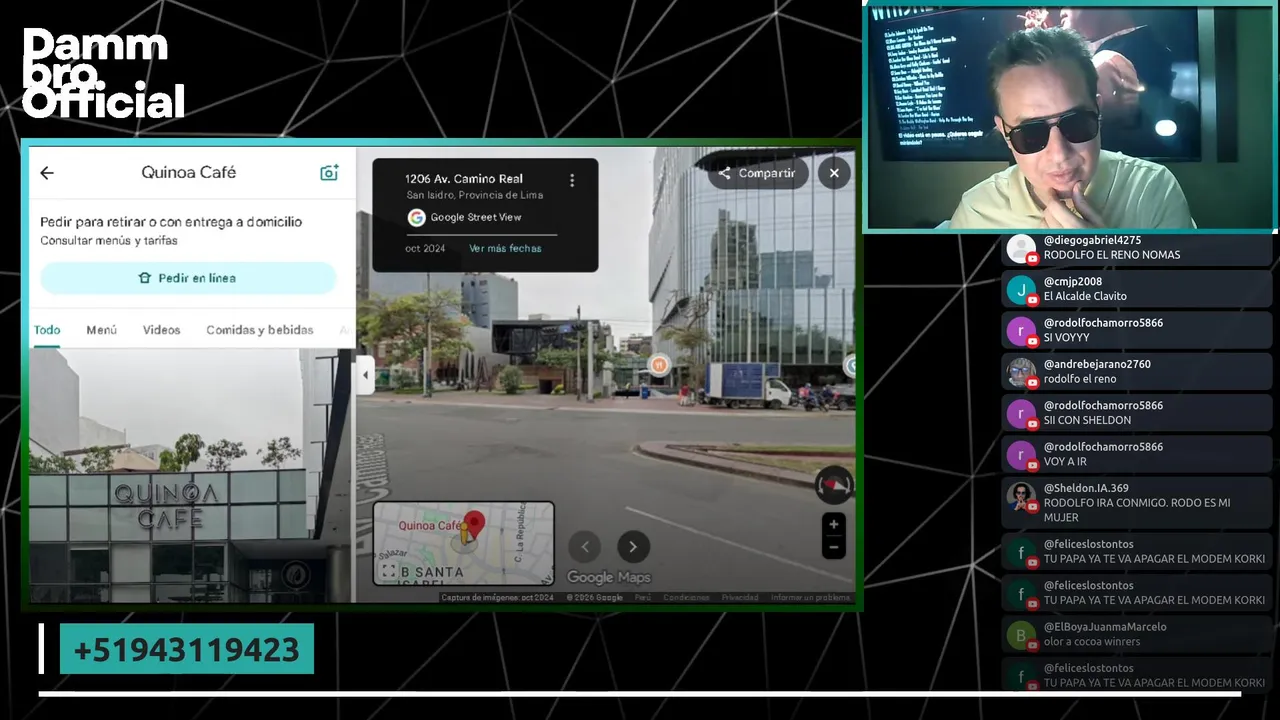Open the Quinoa Café storefront photo
1280x720 pixels.
click(x=190, y=475)
